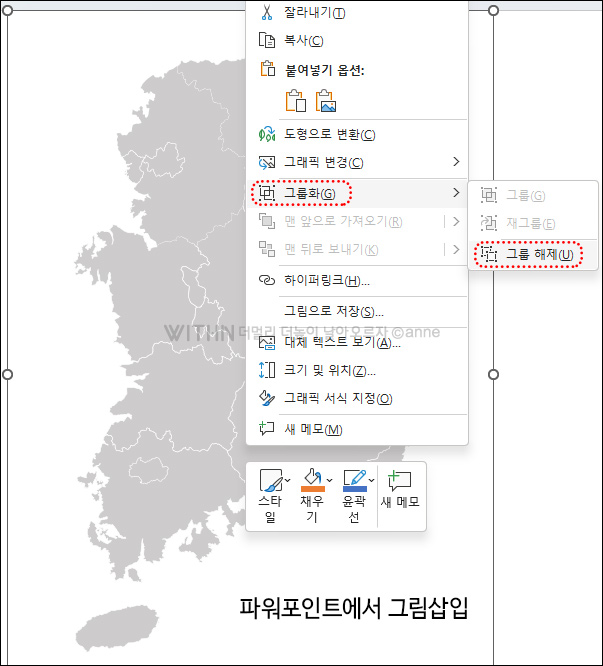Select 재그룹(E) in the submenu

click(533, 223)
